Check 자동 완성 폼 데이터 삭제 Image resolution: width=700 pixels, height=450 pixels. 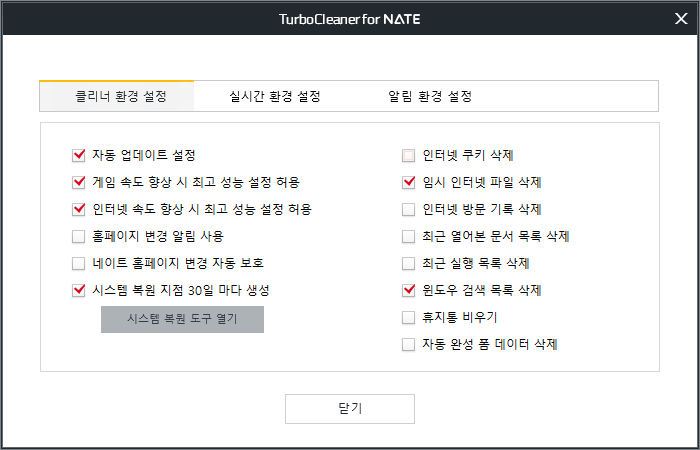click(408, 345)
